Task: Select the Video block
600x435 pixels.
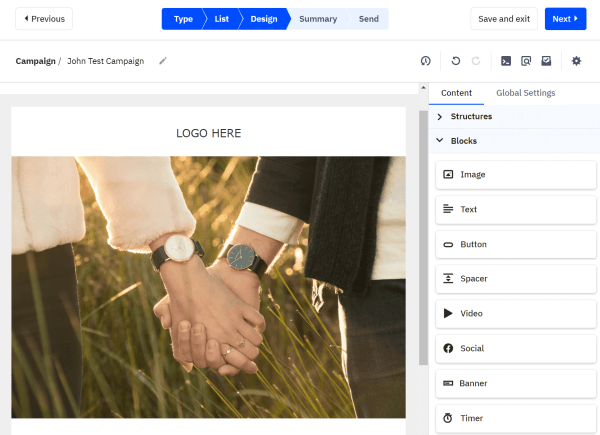Action: point(516,314)
